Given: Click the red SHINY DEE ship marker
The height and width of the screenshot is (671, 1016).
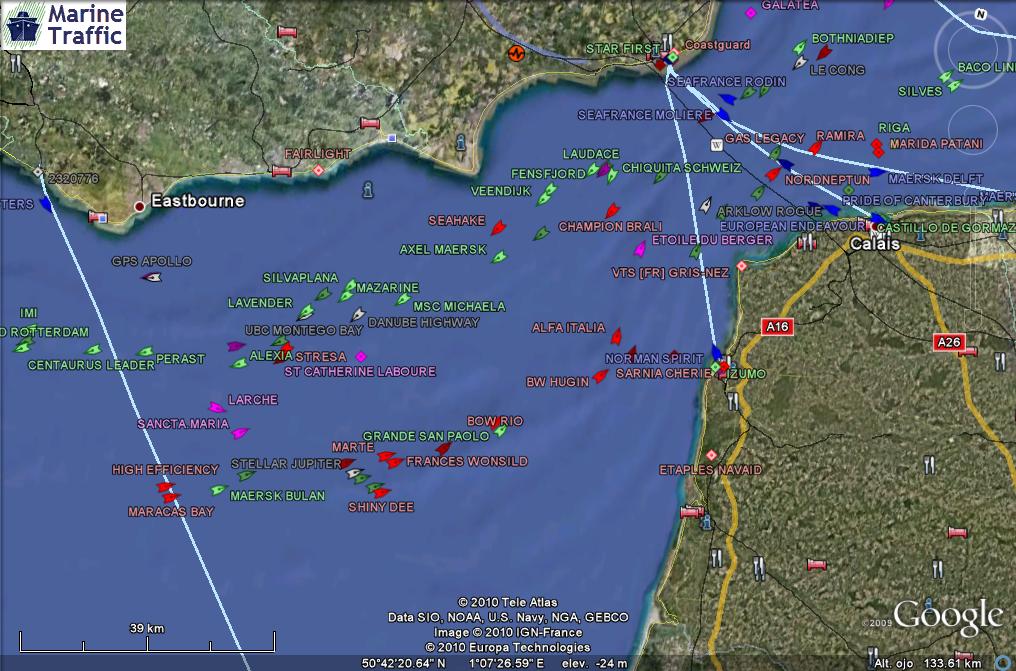Looking at the screenshot, I should pyautogui.click(x=381, y=493).
